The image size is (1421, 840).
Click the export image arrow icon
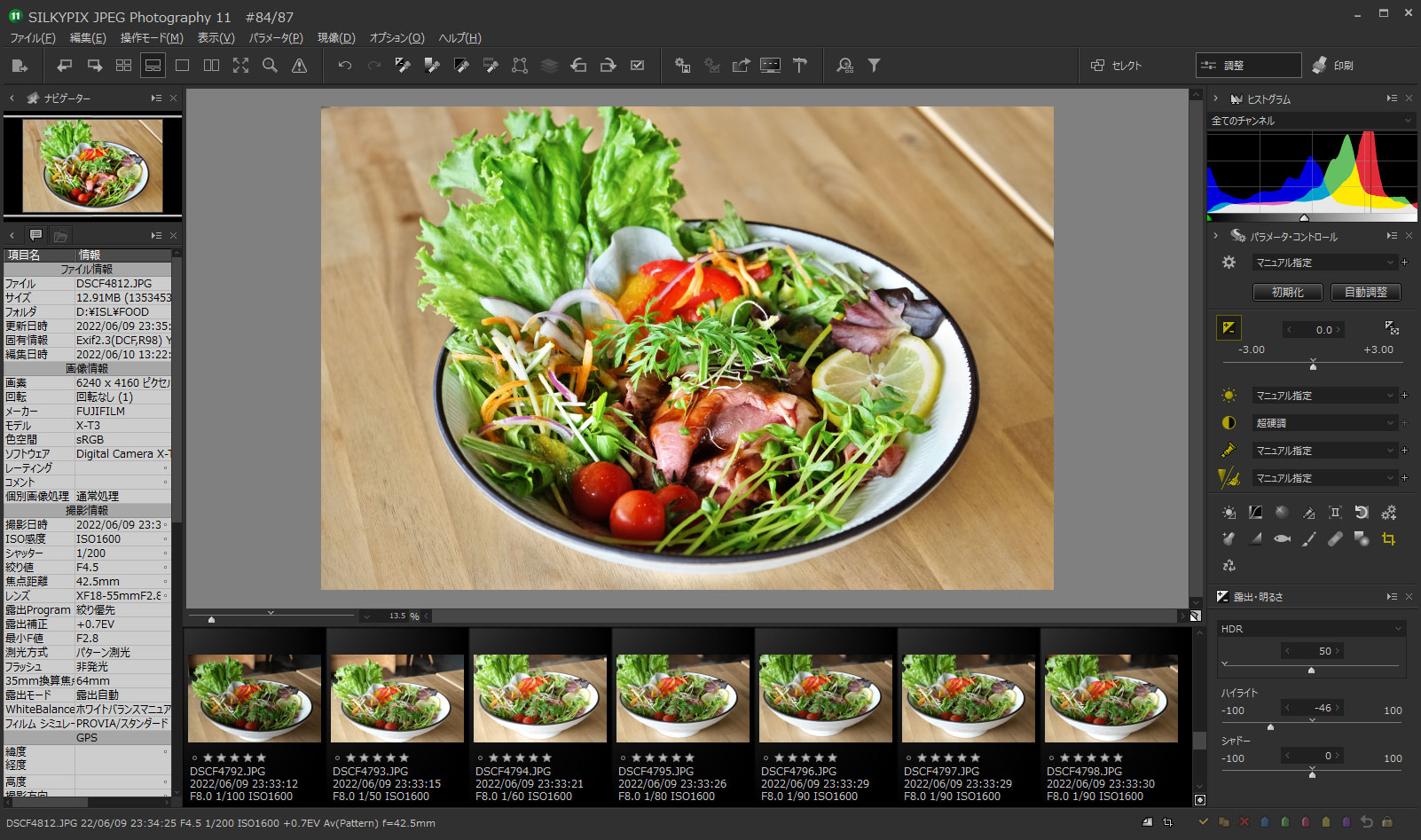click(x=741, y=65)
